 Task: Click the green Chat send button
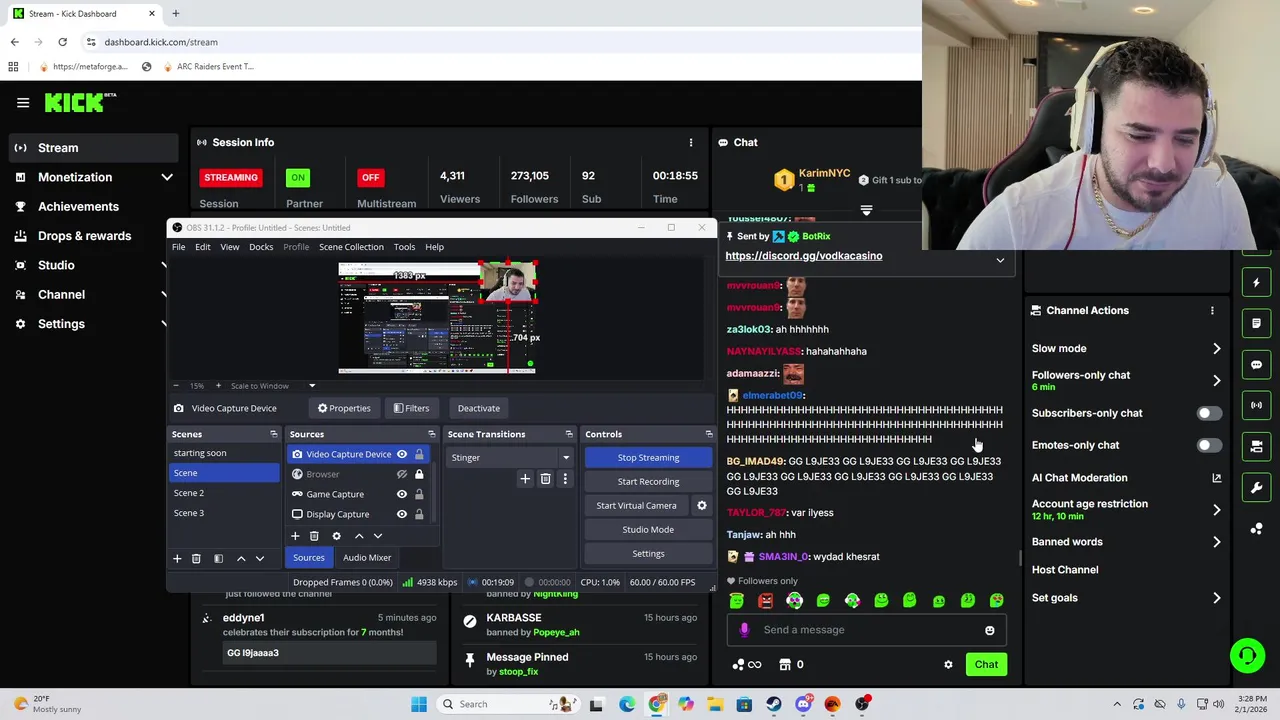coord(986,664)
